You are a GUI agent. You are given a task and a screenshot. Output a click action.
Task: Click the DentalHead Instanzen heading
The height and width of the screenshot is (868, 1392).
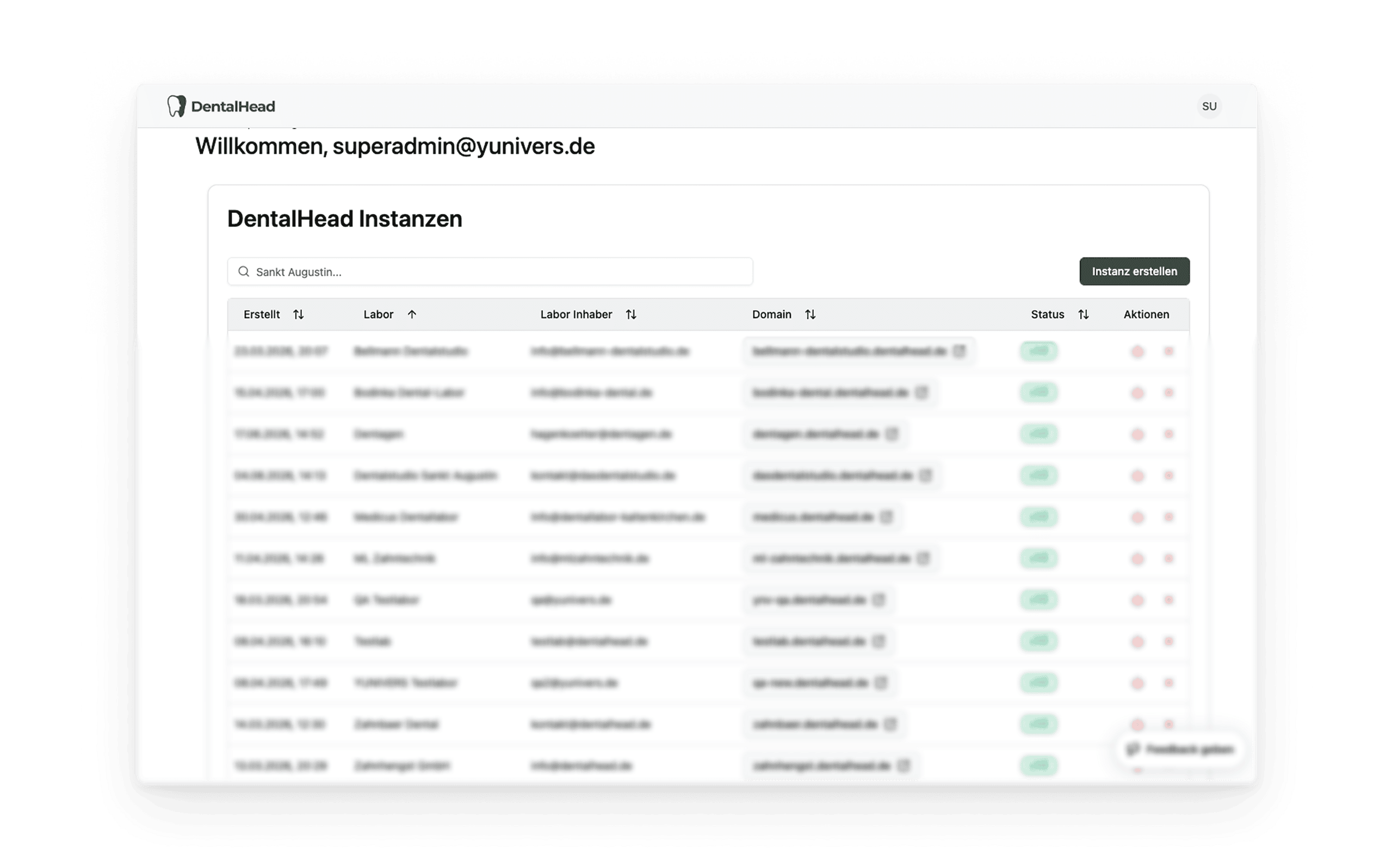344,219
